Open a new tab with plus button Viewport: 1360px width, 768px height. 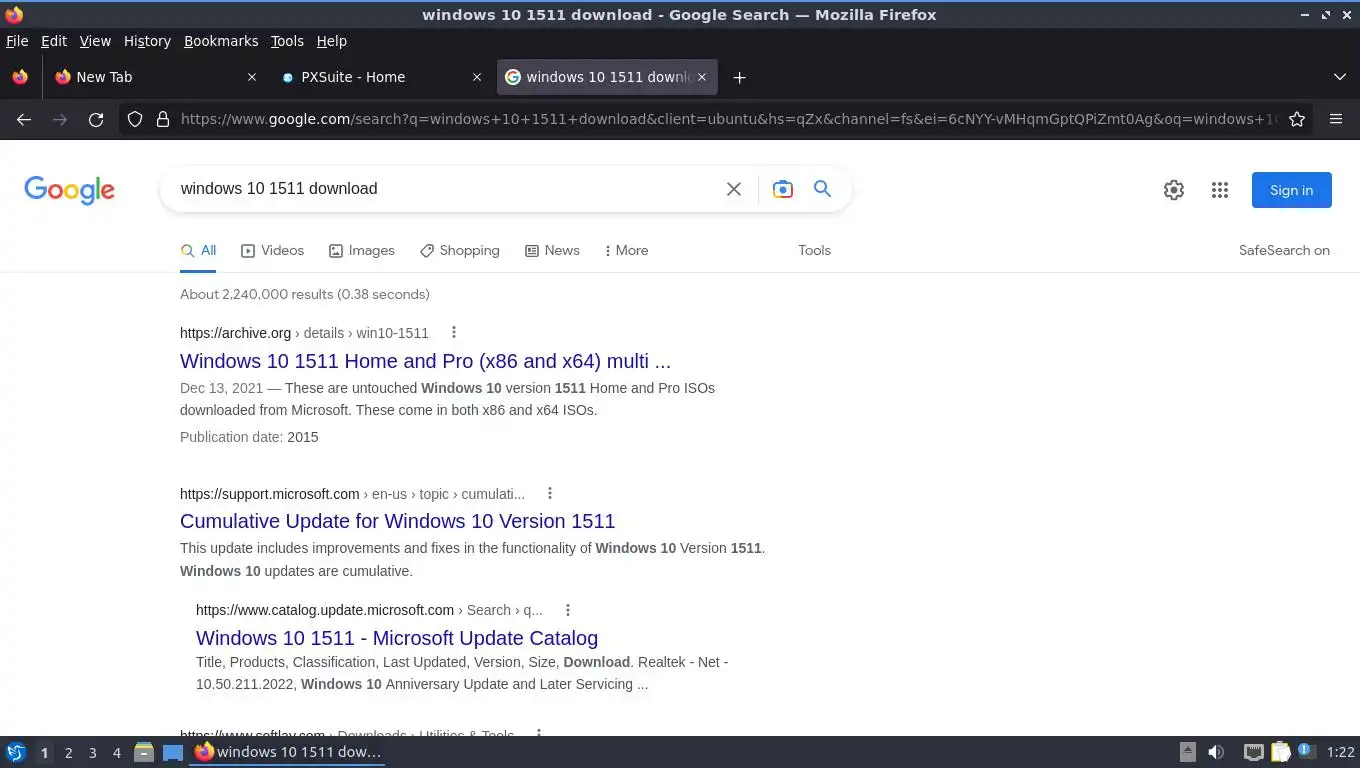point(739,77)
